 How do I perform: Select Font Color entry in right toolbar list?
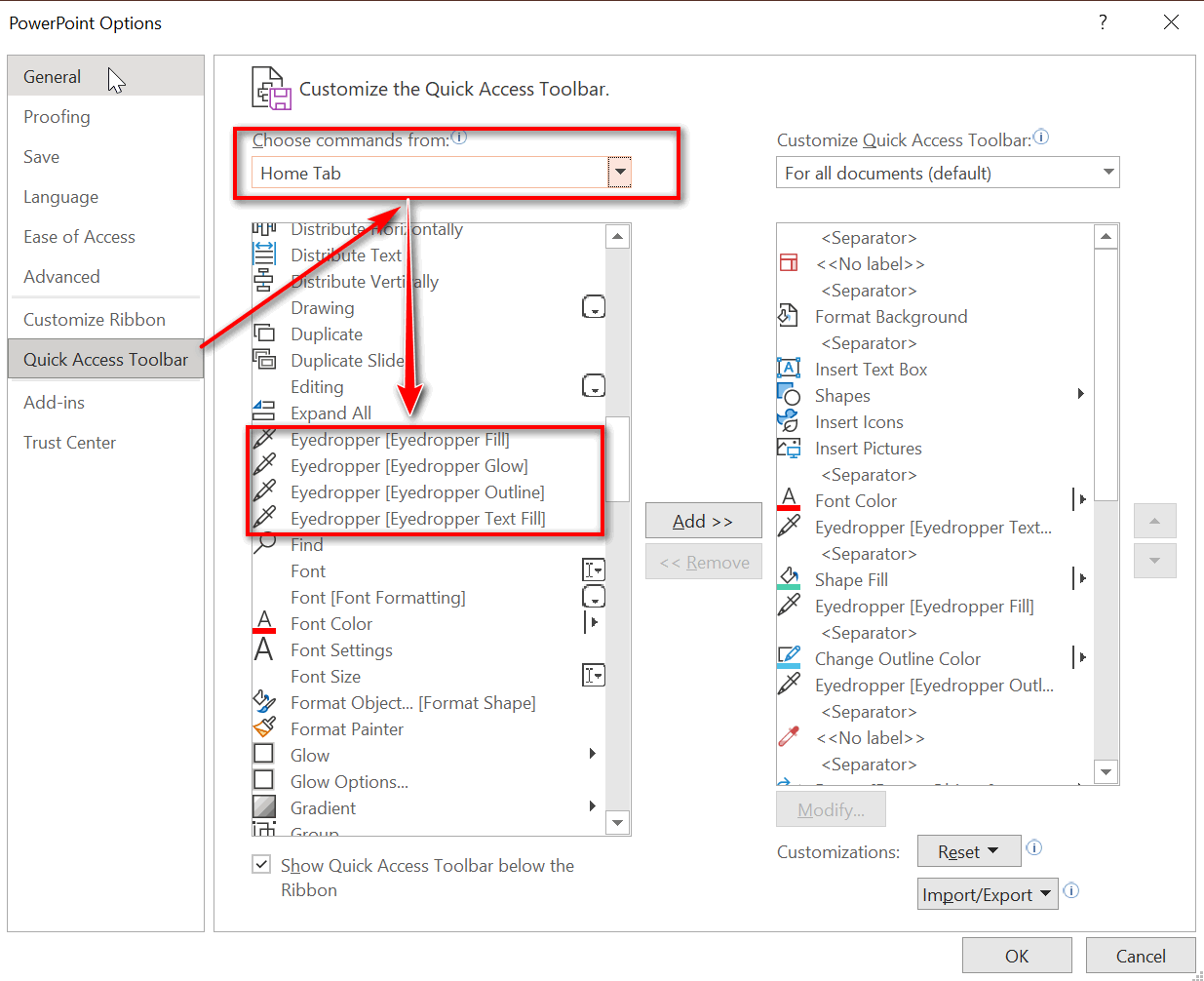(935, 500)
